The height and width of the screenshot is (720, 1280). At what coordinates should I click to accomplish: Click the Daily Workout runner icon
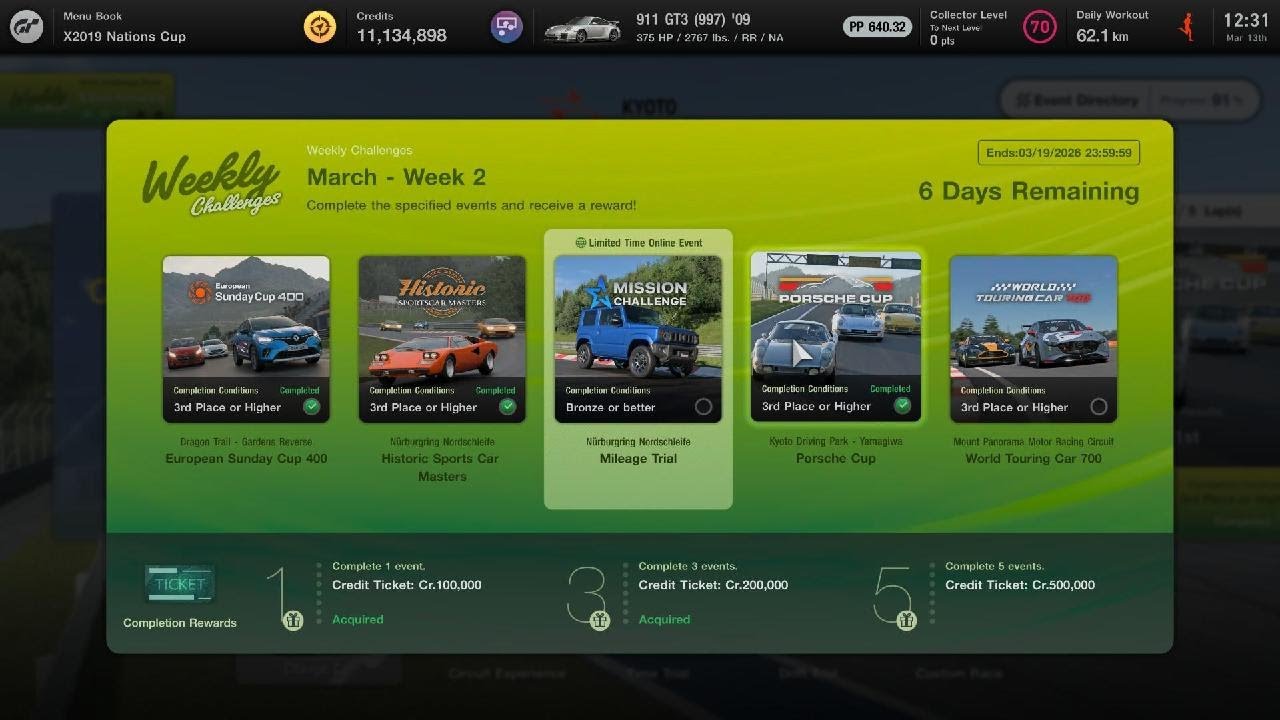tap(1187, 27)
